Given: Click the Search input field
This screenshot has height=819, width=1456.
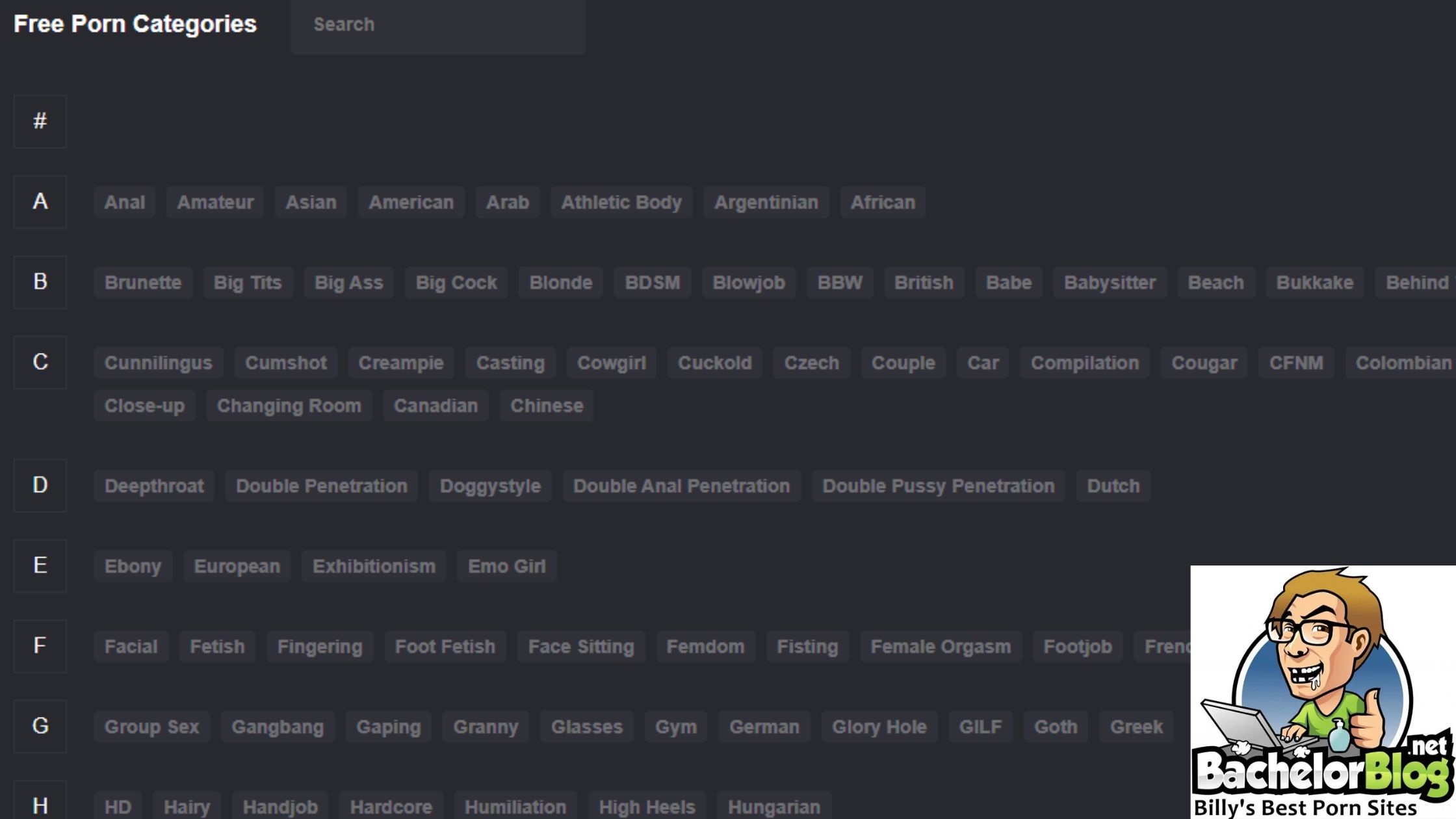Looking at the screenshot, I should (437, 25).
